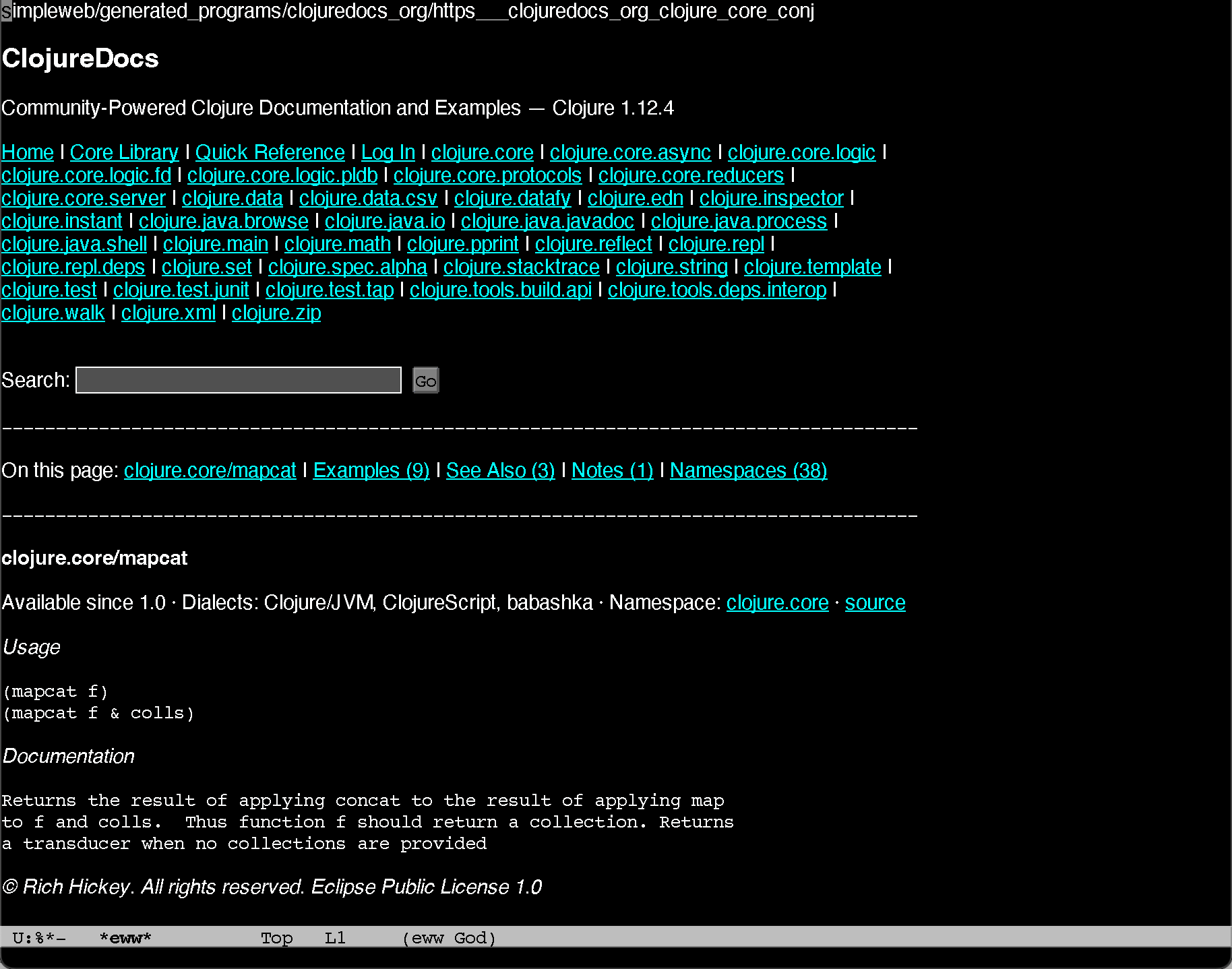
Task: Open clojure.math namespace
Action: coord(338,245)
